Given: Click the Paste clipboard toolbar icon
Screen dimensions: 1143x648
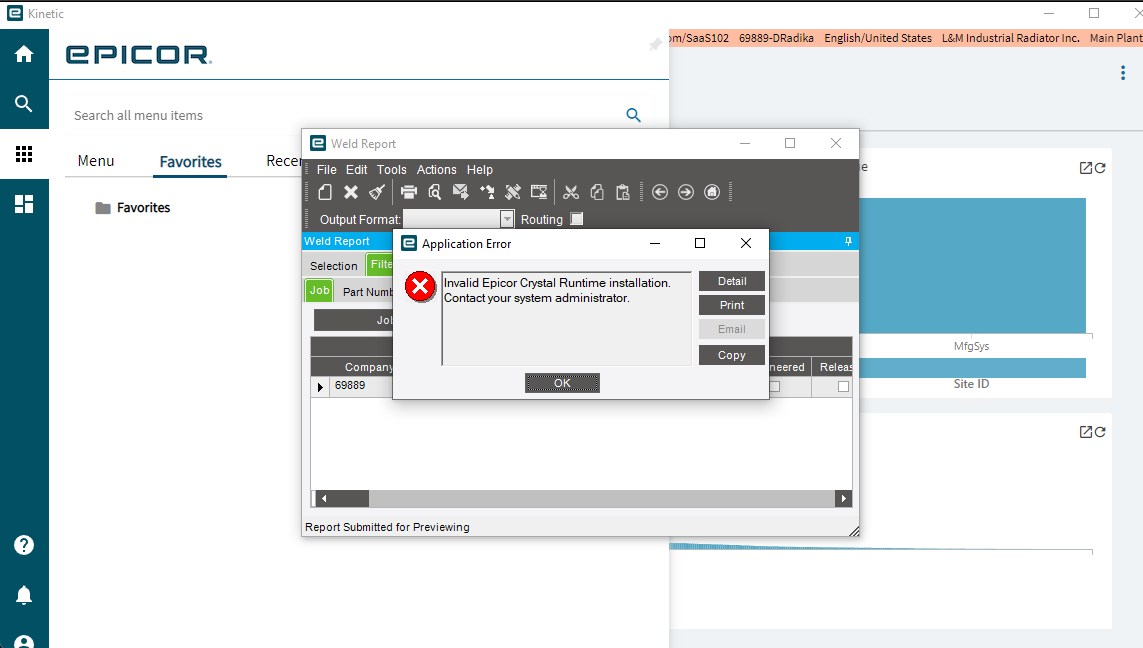Looking at the screenshot, I should pos(623,192).
